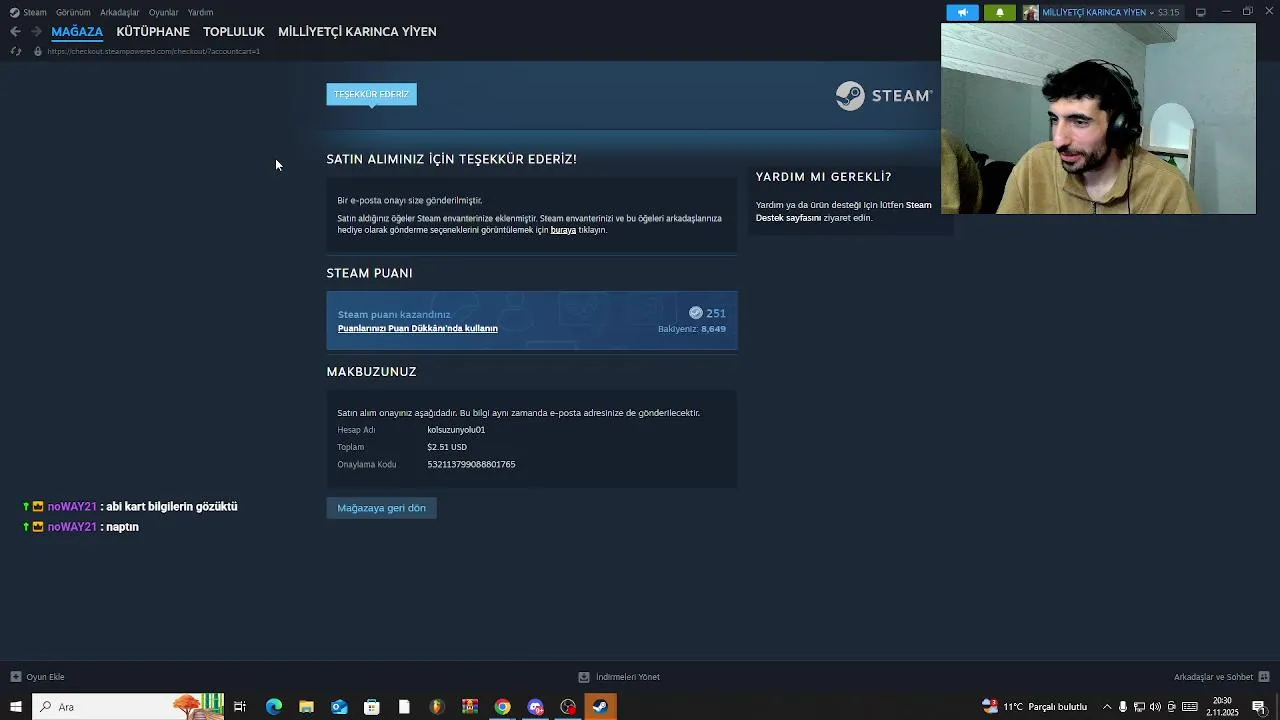Click the microphone icon in system tray
Image resolution: width=1280 pixels, height=720 pixels.
click(1123, 707)
